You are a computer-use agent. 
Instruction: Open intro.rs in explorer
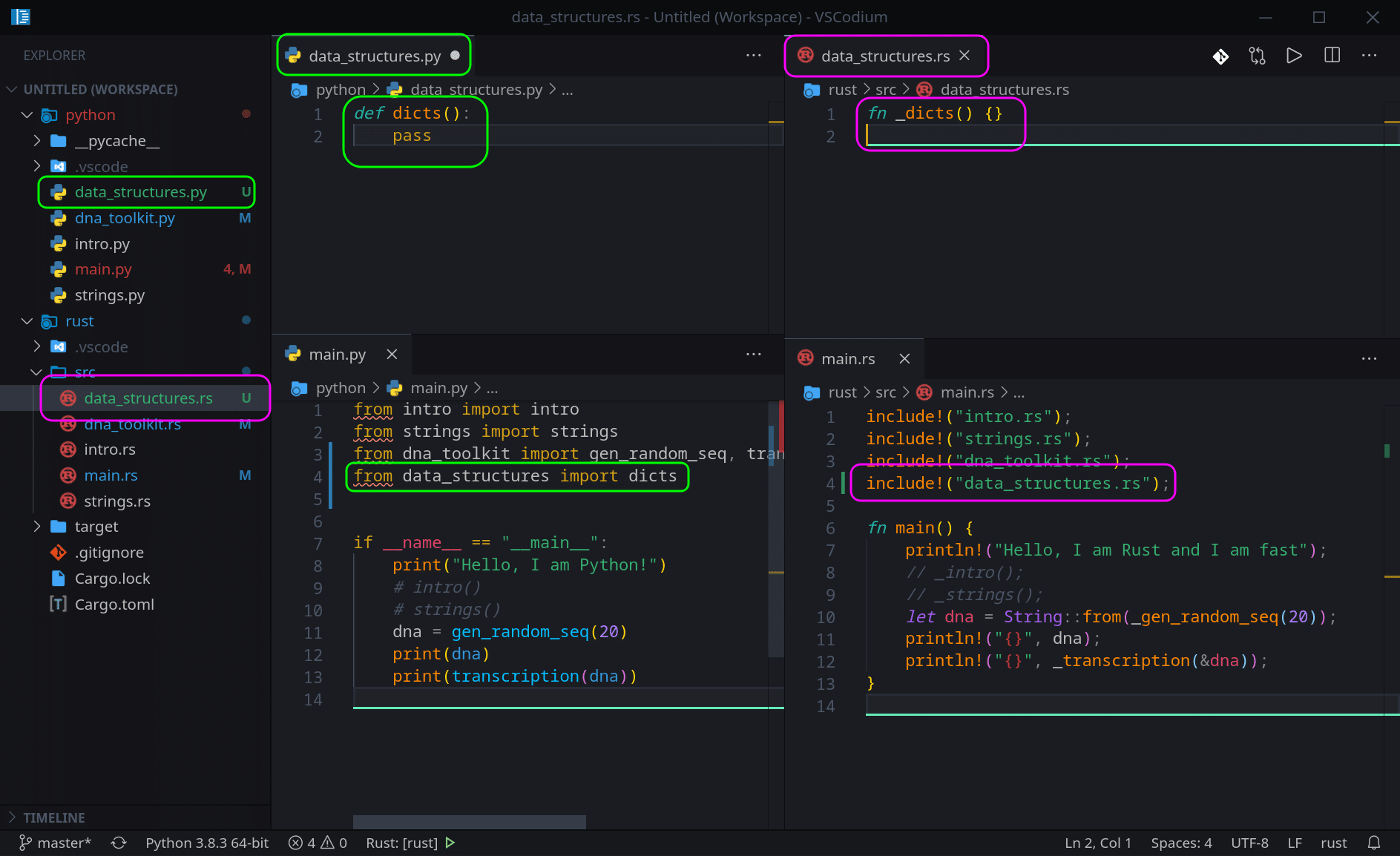coord(109,450)
